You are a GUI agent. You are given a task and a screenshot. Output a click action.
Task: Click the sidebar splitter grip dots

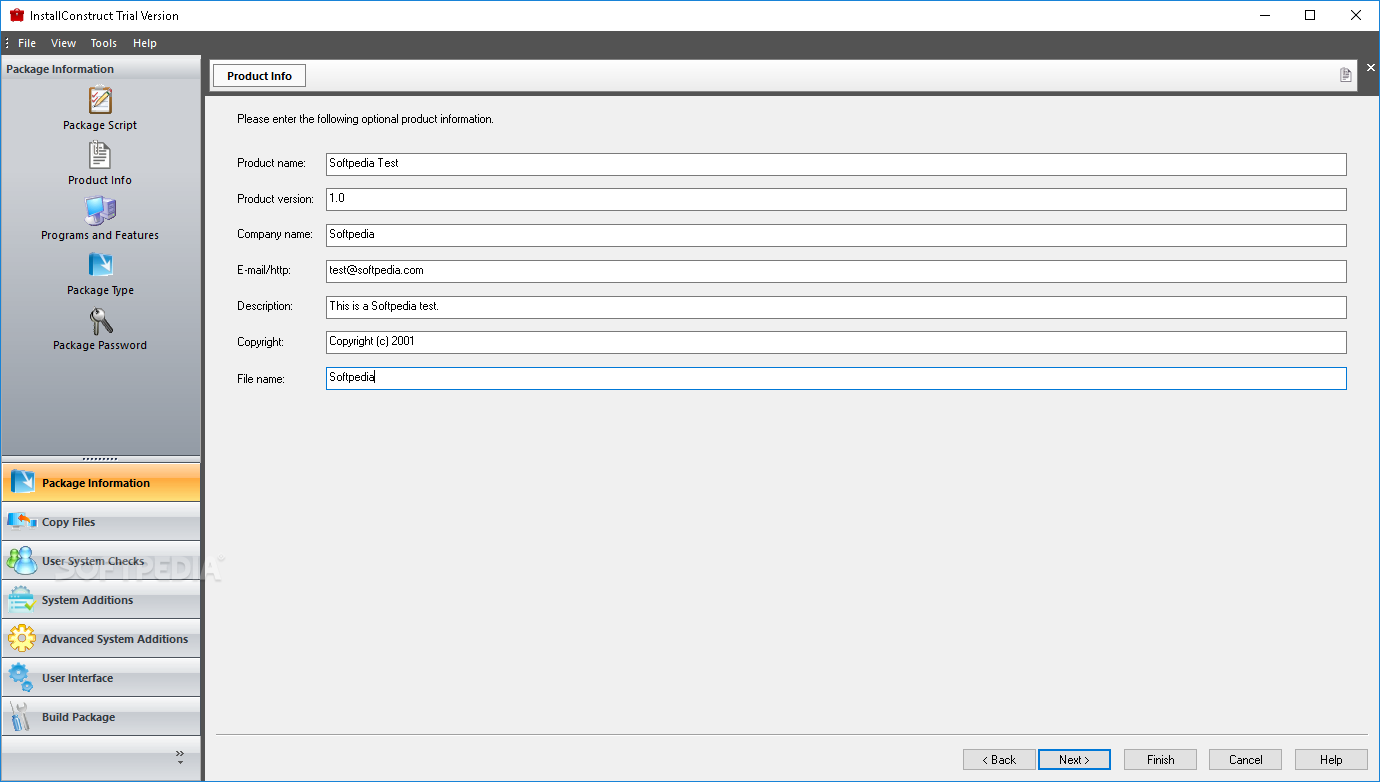[x=100, y=459]
